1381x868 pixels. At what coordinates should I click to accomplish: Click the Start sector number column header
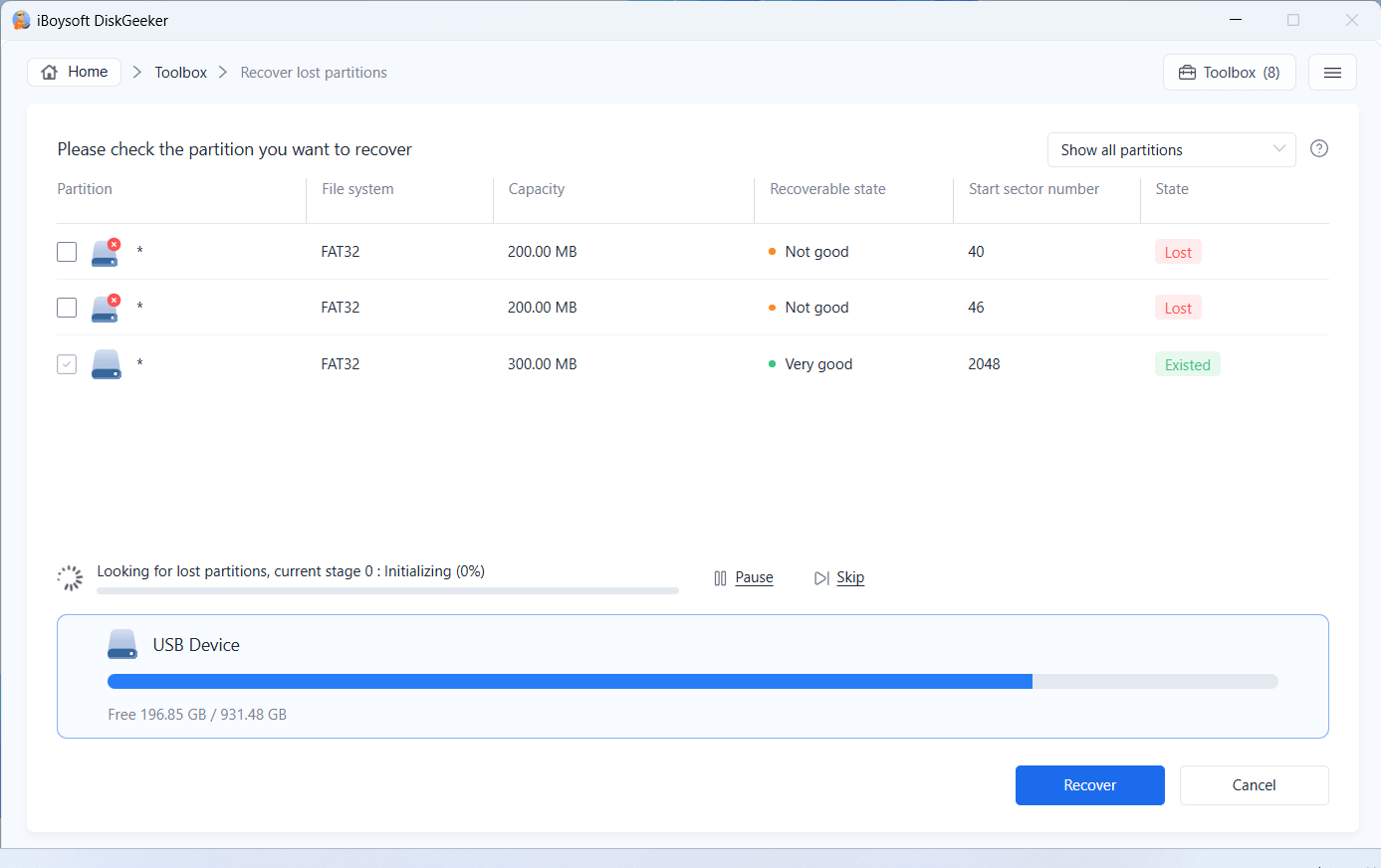click(x=1034, y=189)
